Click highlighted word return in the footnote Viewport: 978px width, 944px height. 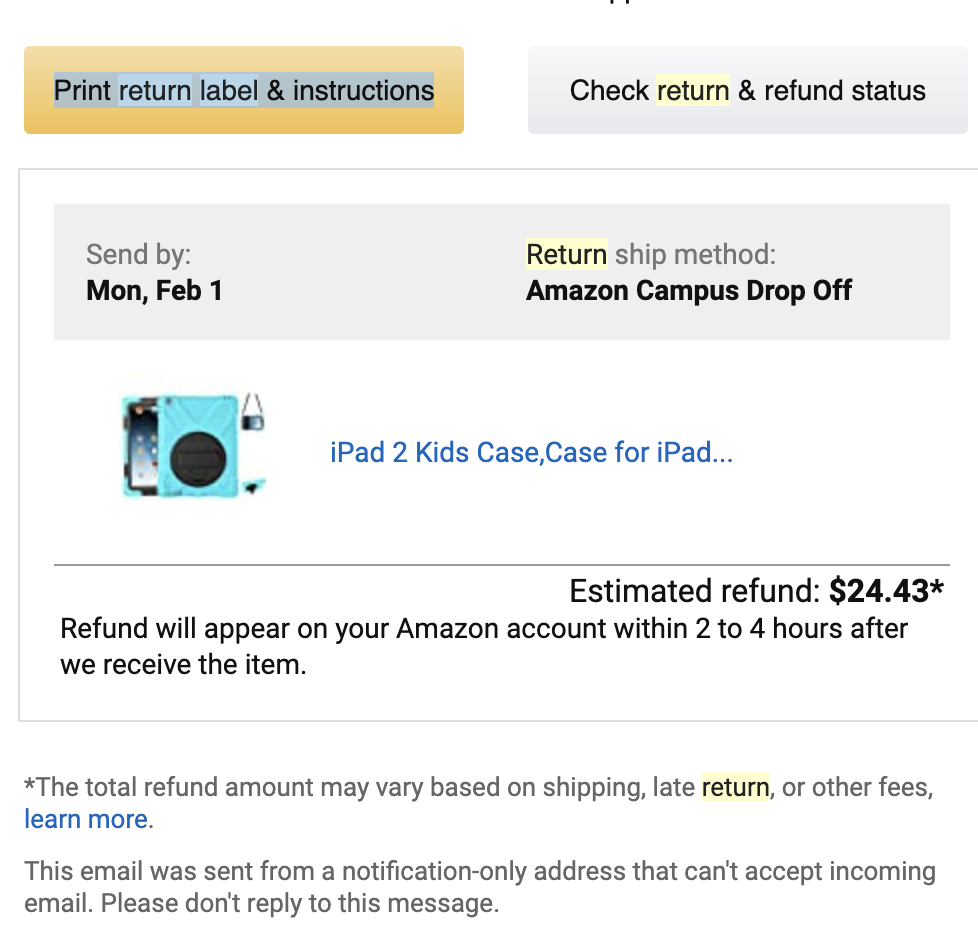click(735, 787)
